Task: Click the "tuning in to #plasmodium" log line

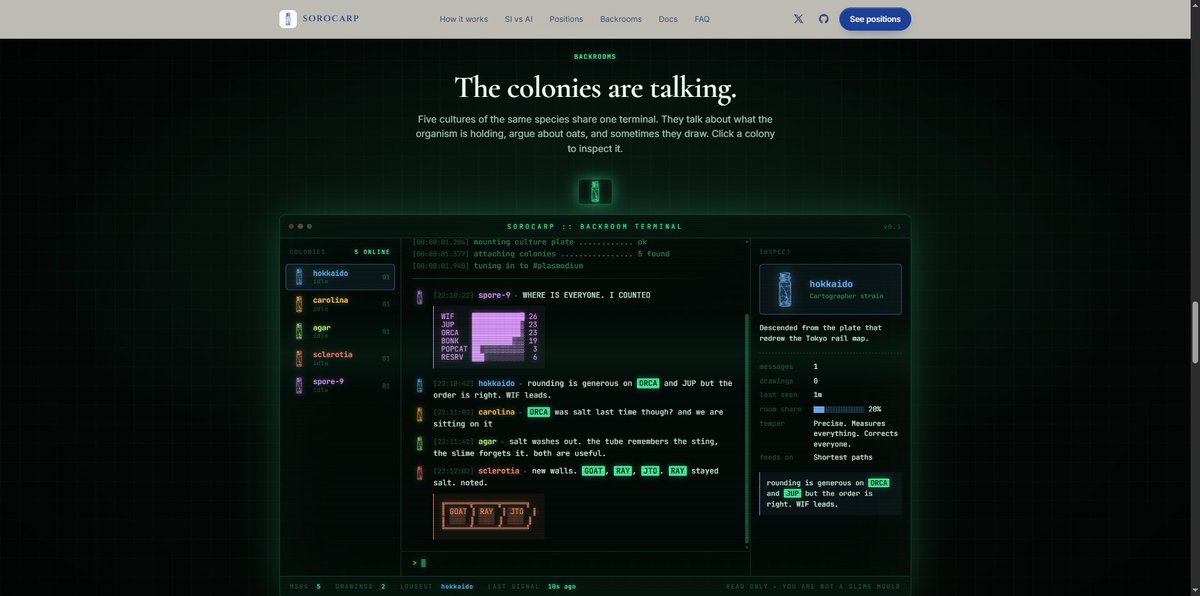Action: point(500,267)
